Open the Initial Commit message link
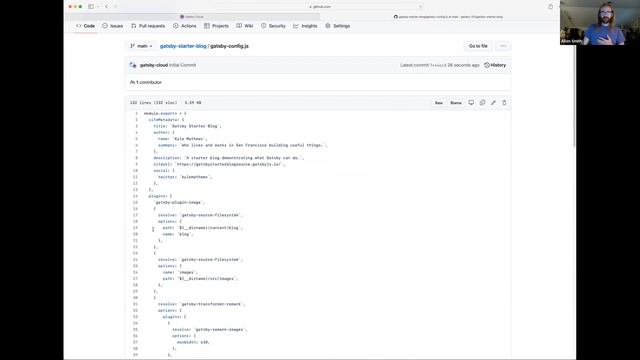Image resolution: width=640 pixels, height=360 pixels. pos(182,65)
